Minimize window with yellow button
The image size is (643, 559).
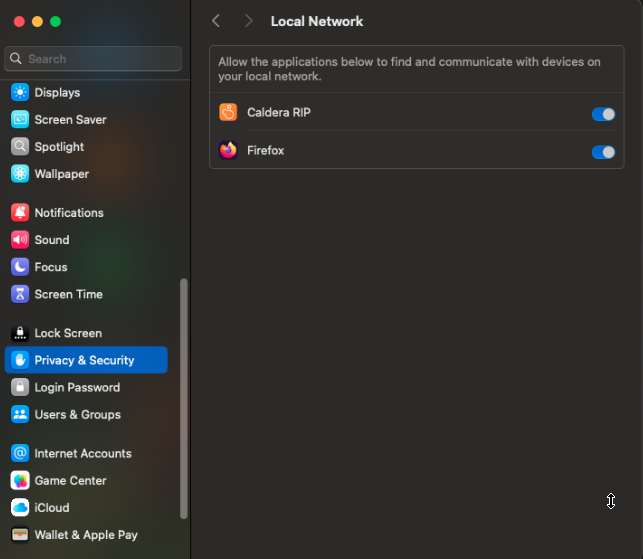pos(37,21)
